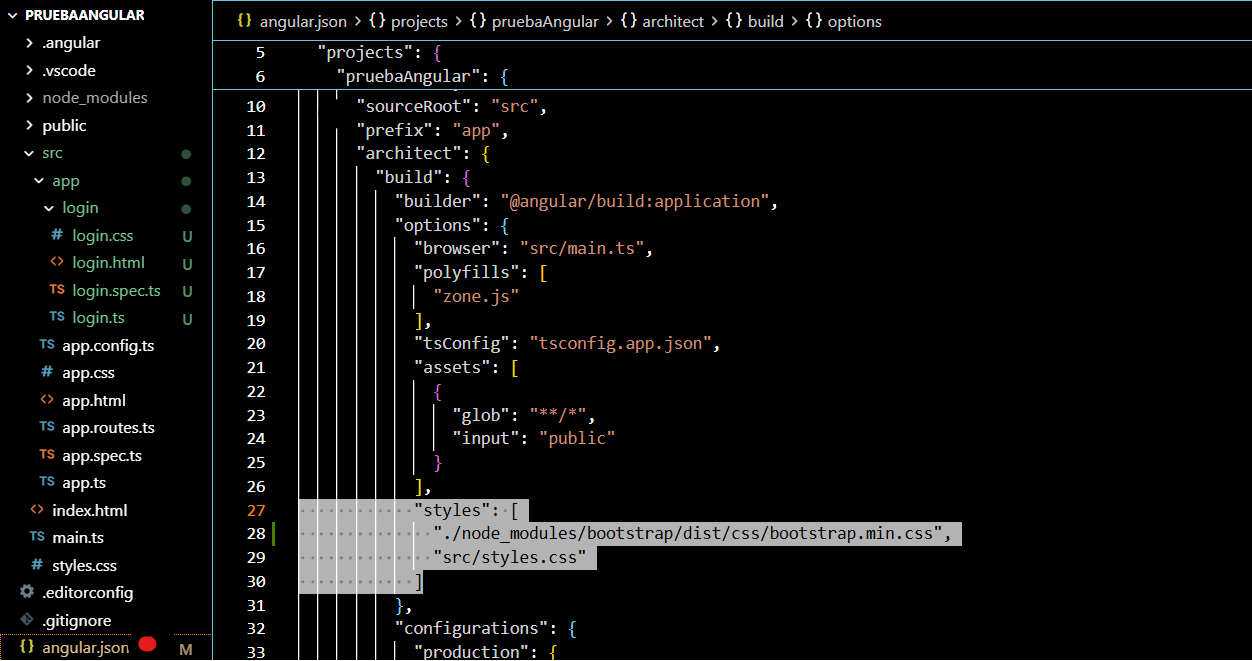Click the git icon beside .gitignore
This screenshot has width=1252, height=661.
tap(27, 620)
